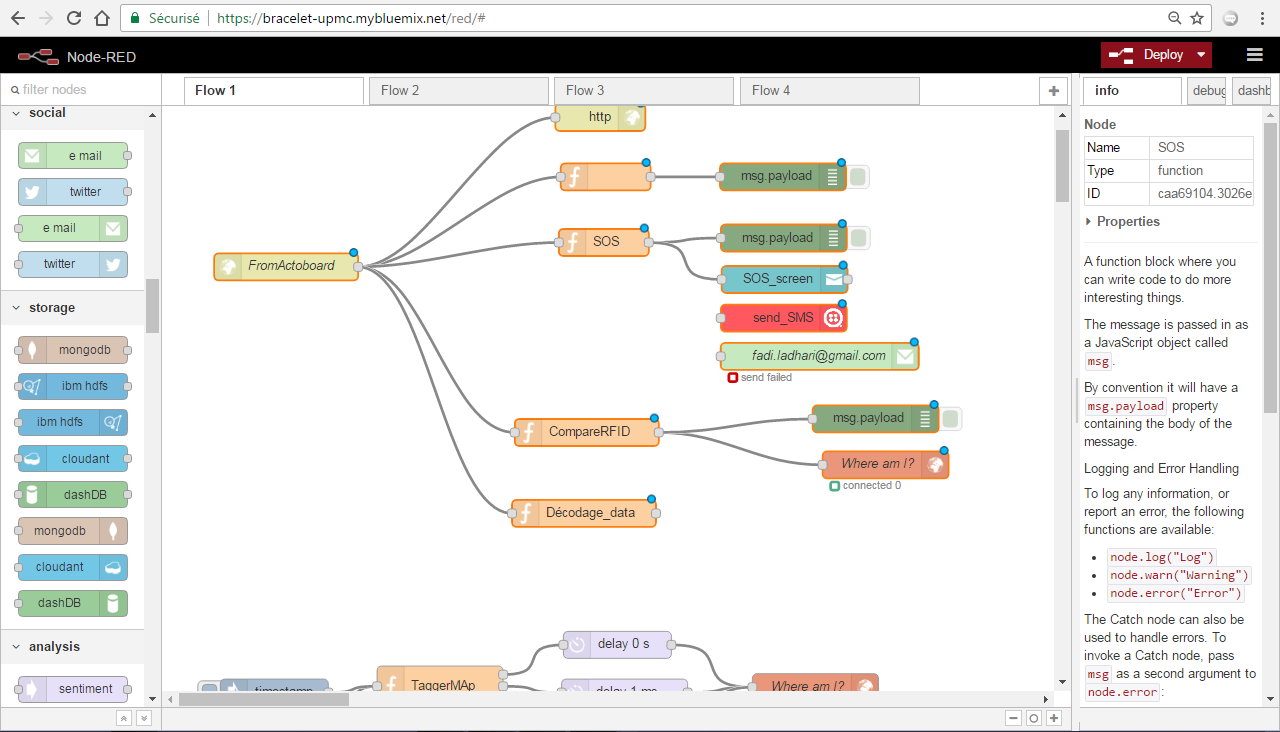
Task: Click the Deploy button
Action: [1146, 55]
